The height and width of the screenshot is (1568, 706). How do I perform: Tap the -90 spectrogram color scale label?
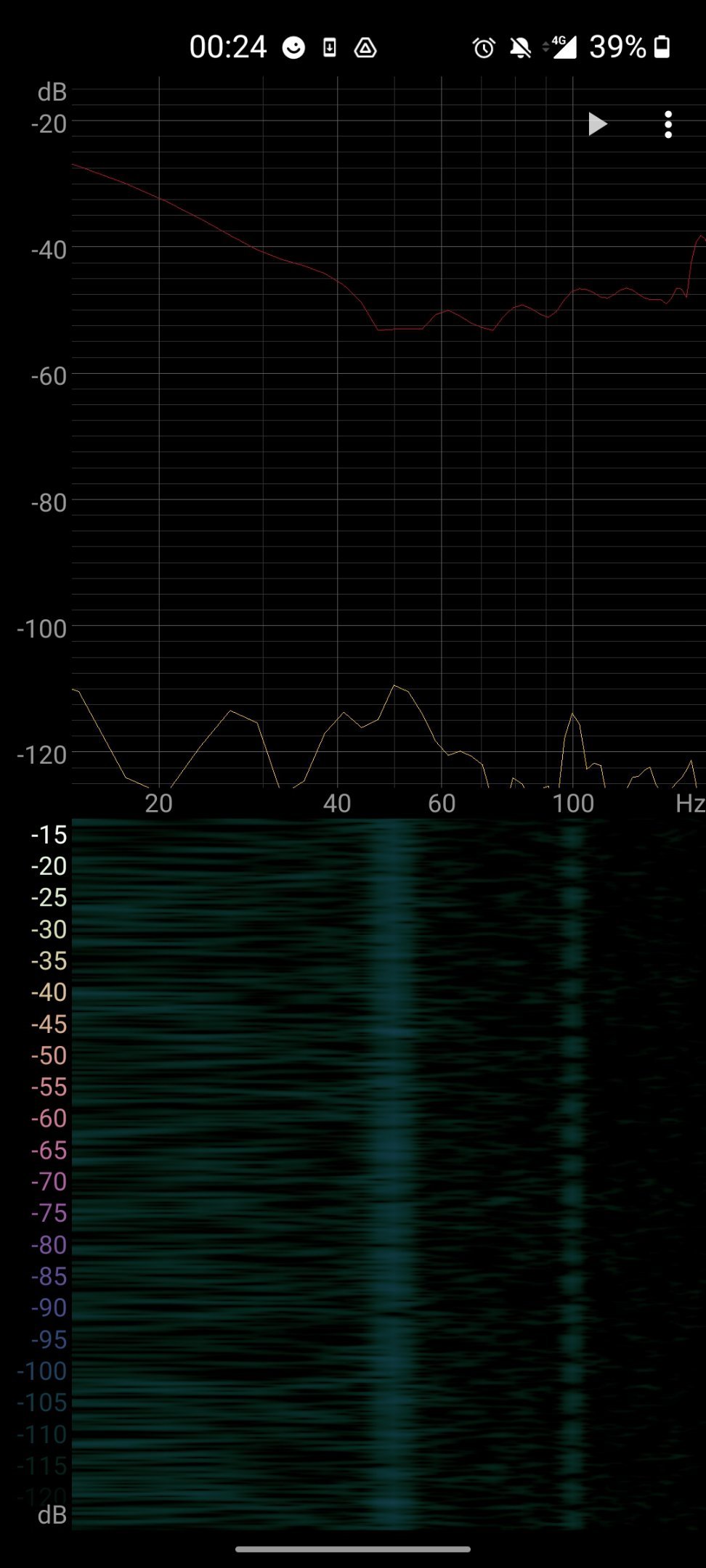49,1308
